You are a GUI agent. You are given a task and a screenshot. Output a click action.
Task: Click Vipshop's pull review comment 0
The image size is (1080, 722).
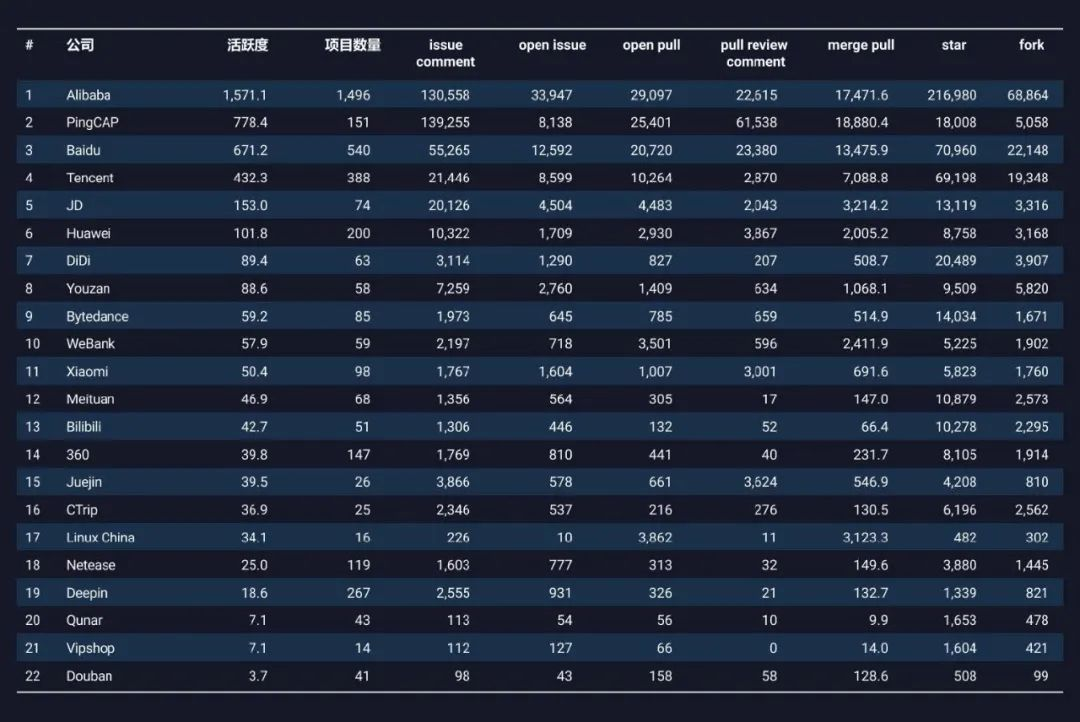[x=773, y=648]
